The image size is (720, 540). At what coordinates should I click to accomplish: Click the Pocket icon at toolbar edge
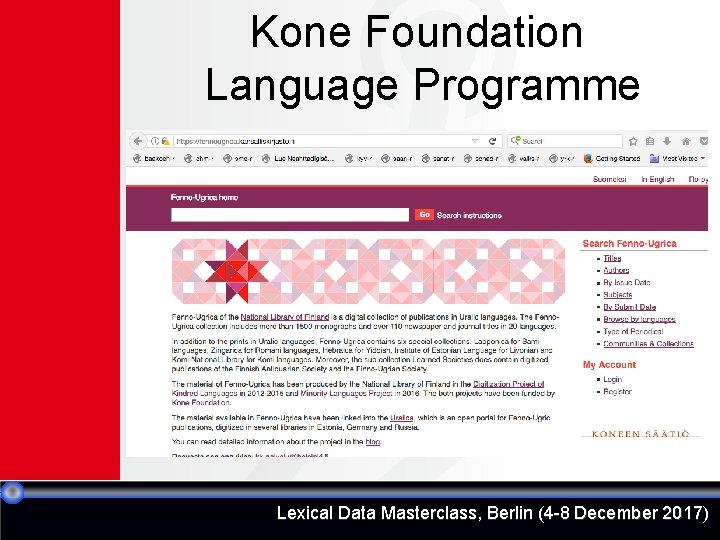click(x=703, y=141)
